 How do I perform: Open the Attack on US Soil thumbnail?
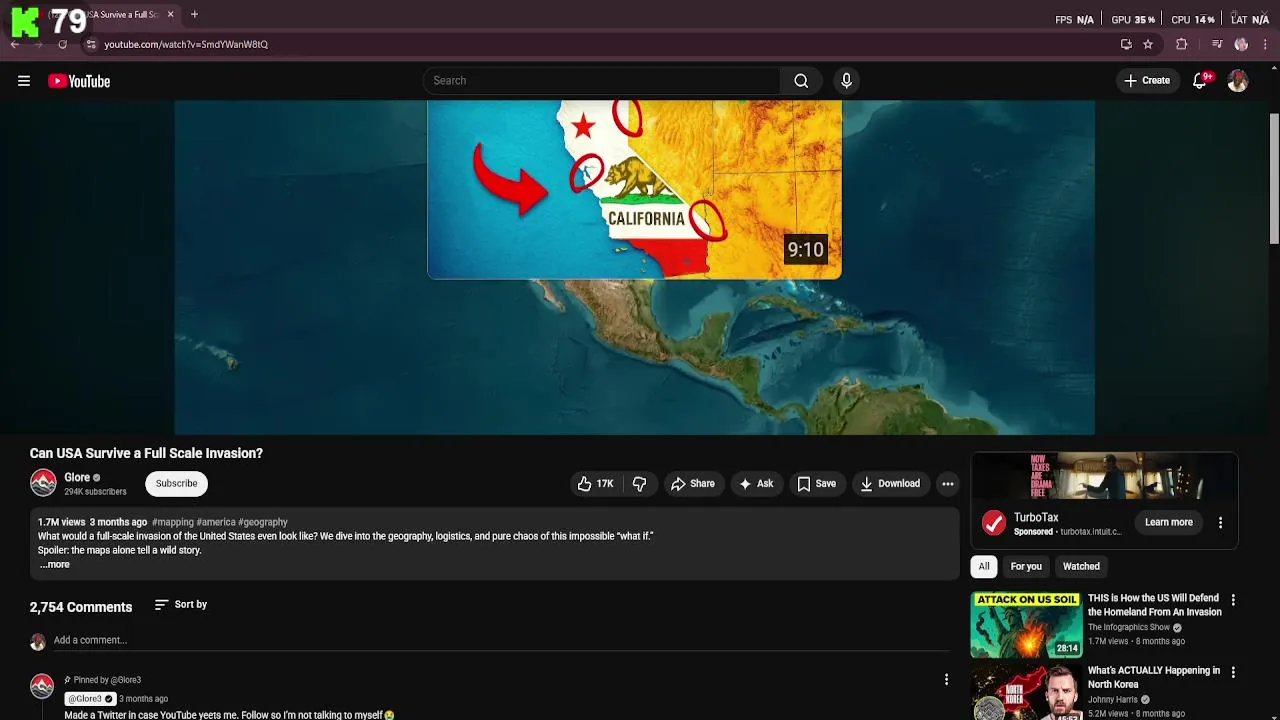coord(1026,625)
